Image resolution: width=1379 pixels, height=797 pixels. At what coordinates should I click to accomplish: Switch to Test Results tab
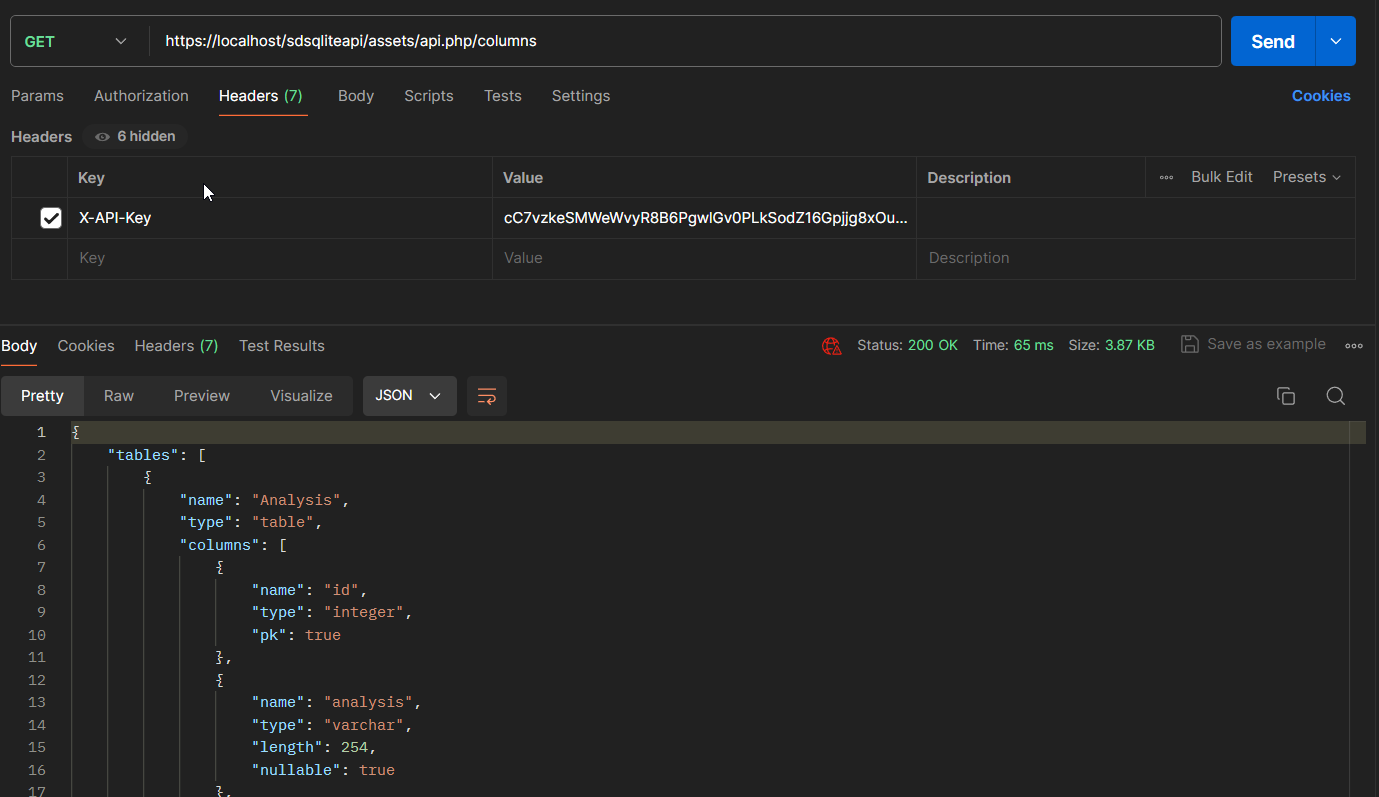pyautogui.click(x=281, y=346)
